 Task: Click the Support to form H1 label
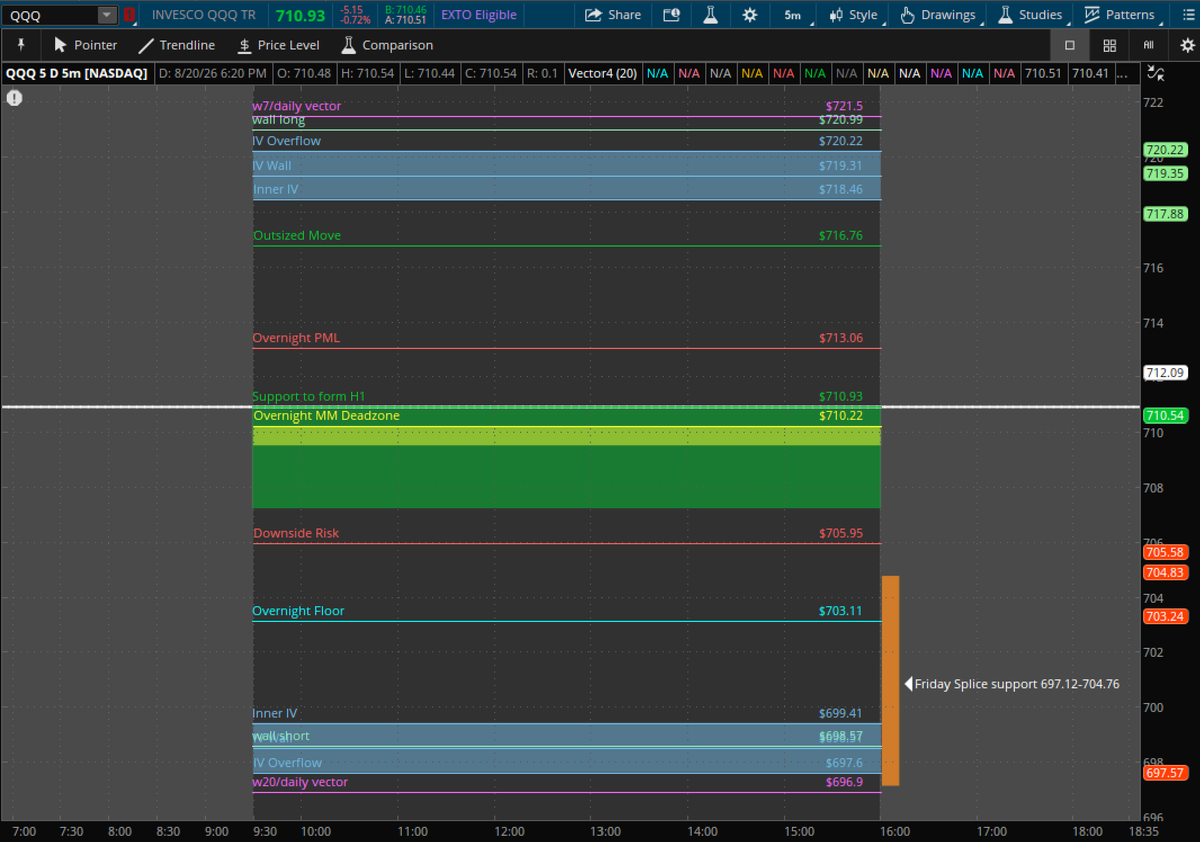coord(309,397)
